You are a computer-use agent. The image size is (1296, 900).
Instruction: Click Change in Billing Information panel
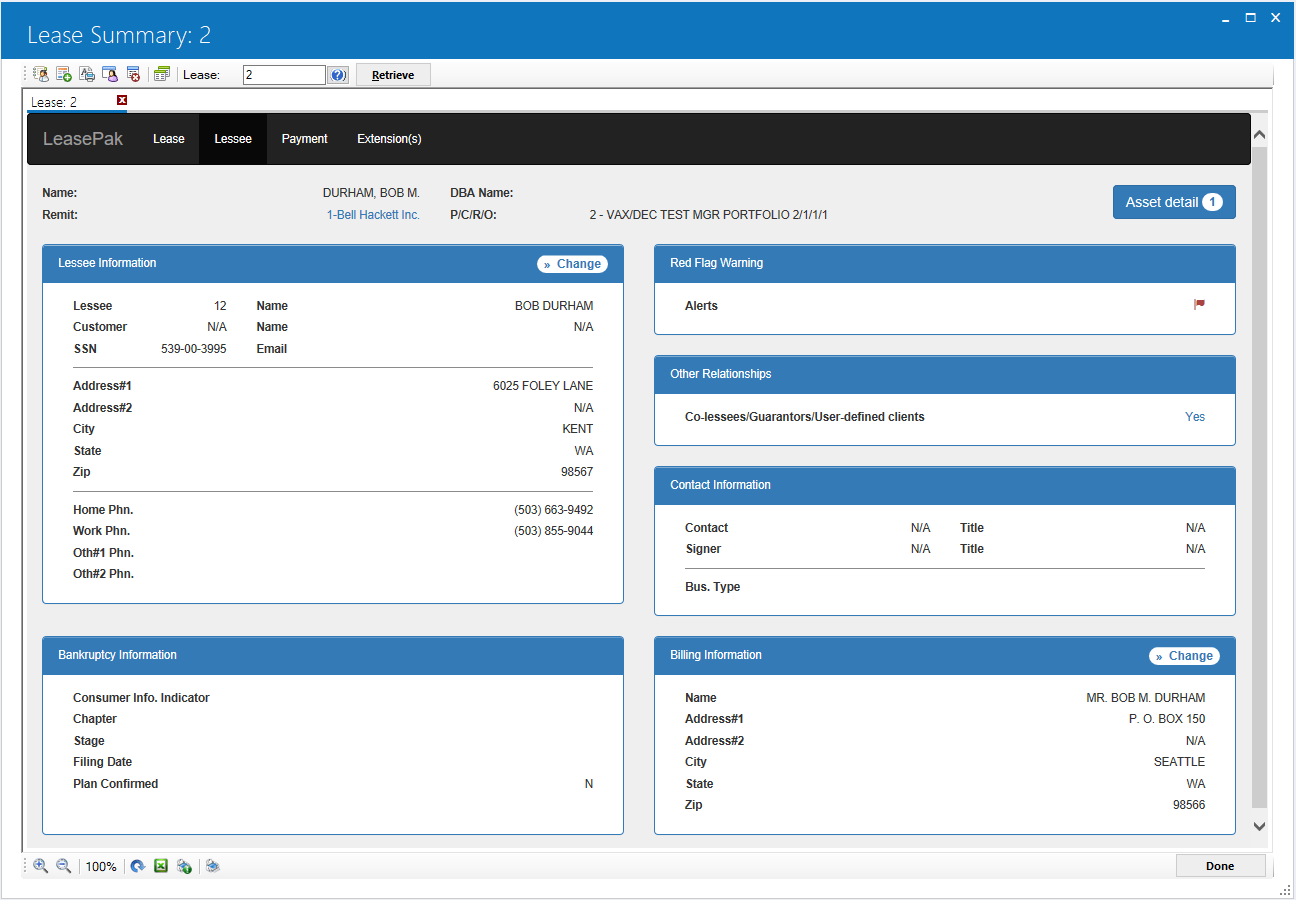[x=1184, y=656]
